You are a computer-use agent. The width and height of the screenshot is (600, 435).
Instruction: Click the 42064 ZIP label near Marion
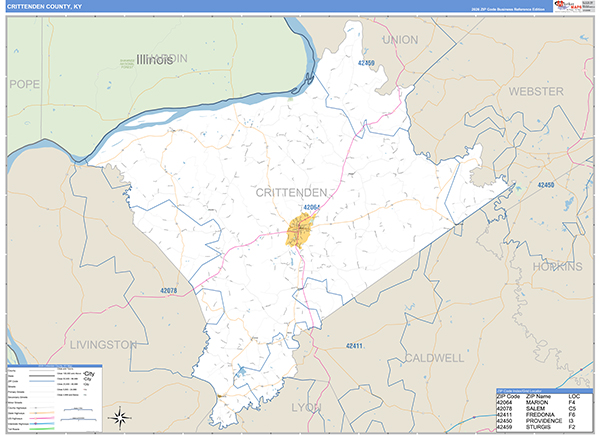tap(311, 207)
